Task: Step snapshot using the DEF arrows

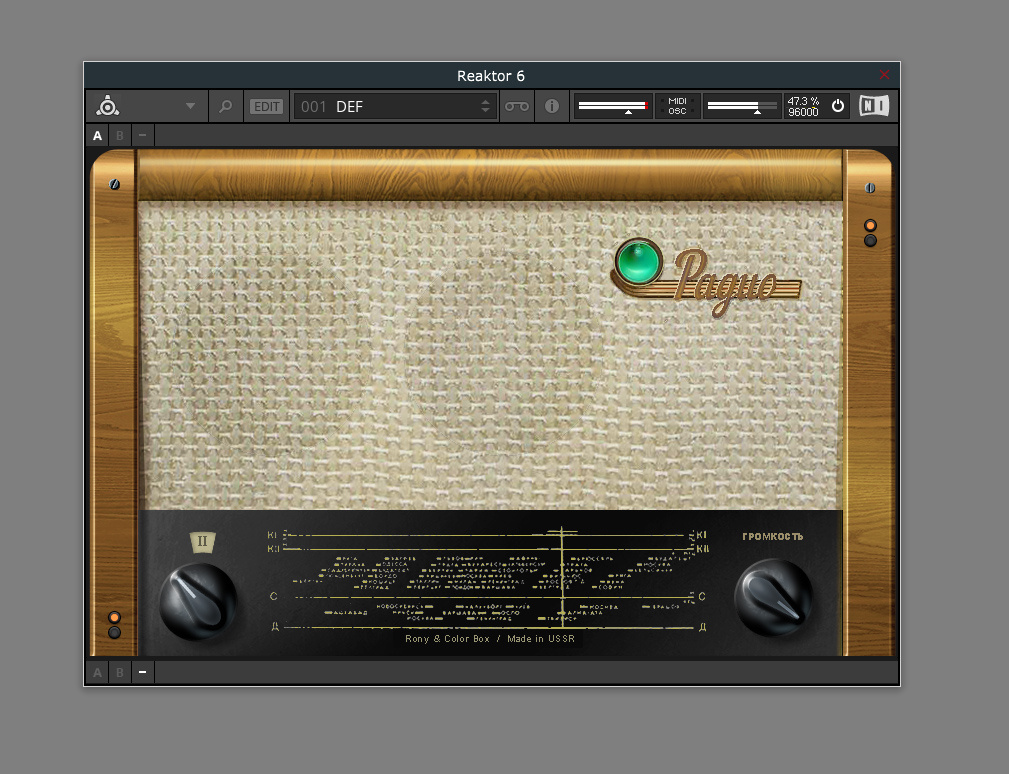Action: [486, 106]
